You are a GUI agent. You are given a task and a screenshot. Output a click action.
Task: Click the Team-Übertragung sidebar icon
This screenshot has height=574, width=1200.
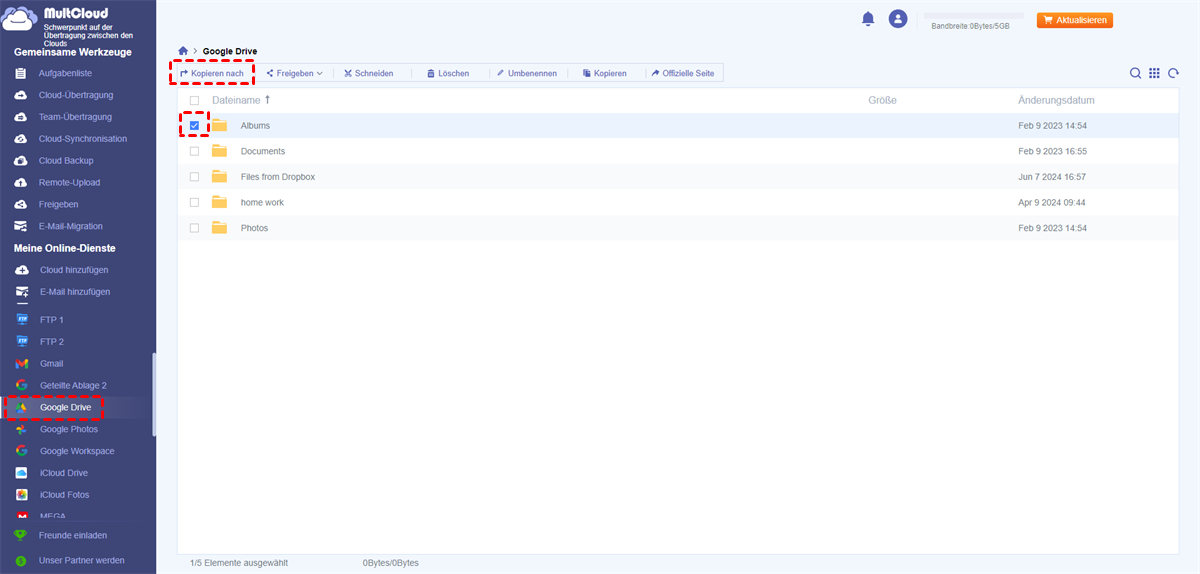point(20,117)
